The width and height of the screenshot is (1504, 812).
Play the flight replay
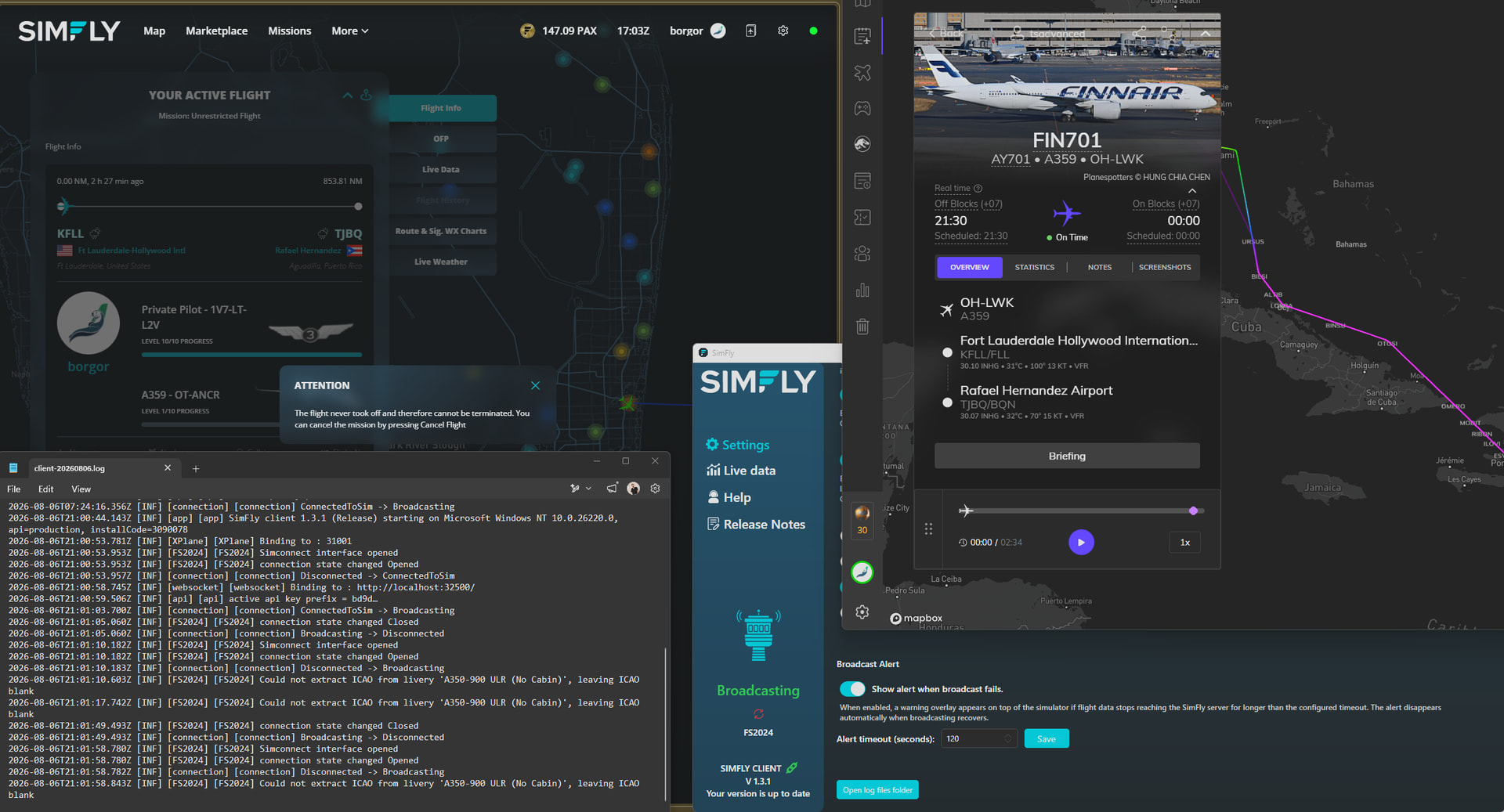1081,542
